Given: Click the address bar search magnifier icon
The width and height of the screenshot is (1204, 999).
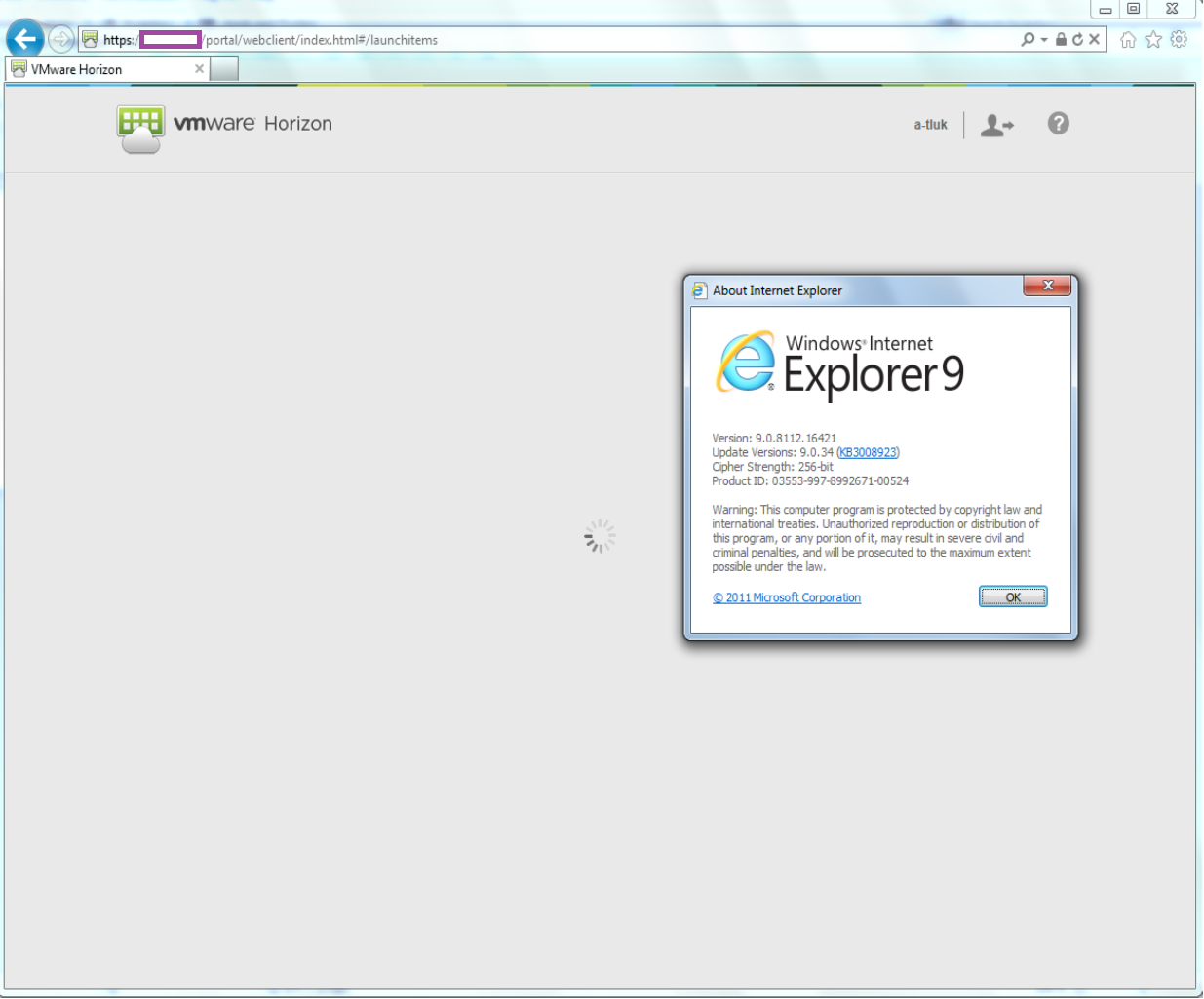Looking at the screenshot, I should pos(1028,39).
